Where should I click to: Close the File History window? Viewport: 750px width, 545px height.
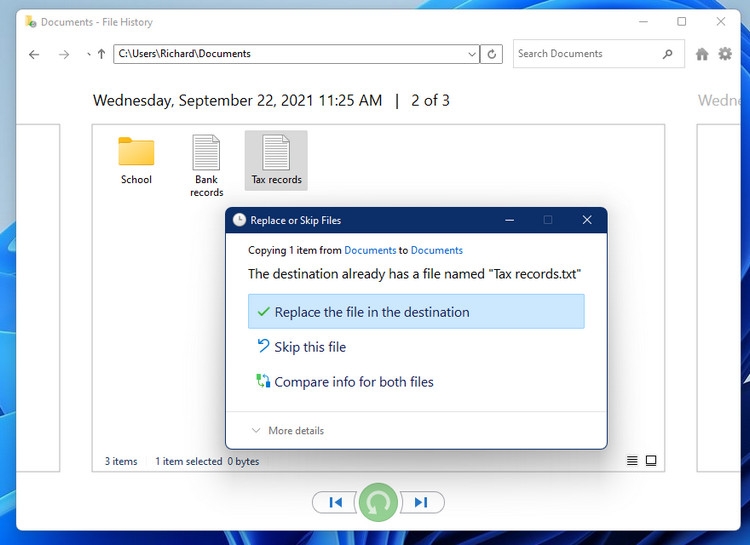click(721, 22)
